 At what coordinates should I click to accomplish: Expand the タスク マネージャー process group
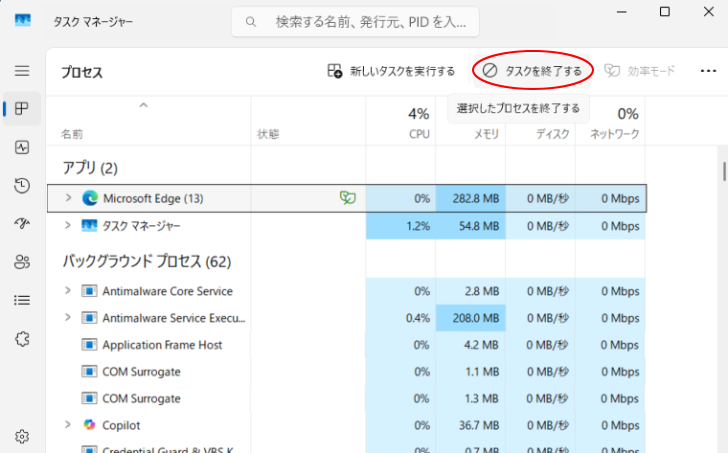[x=68, y=225]
